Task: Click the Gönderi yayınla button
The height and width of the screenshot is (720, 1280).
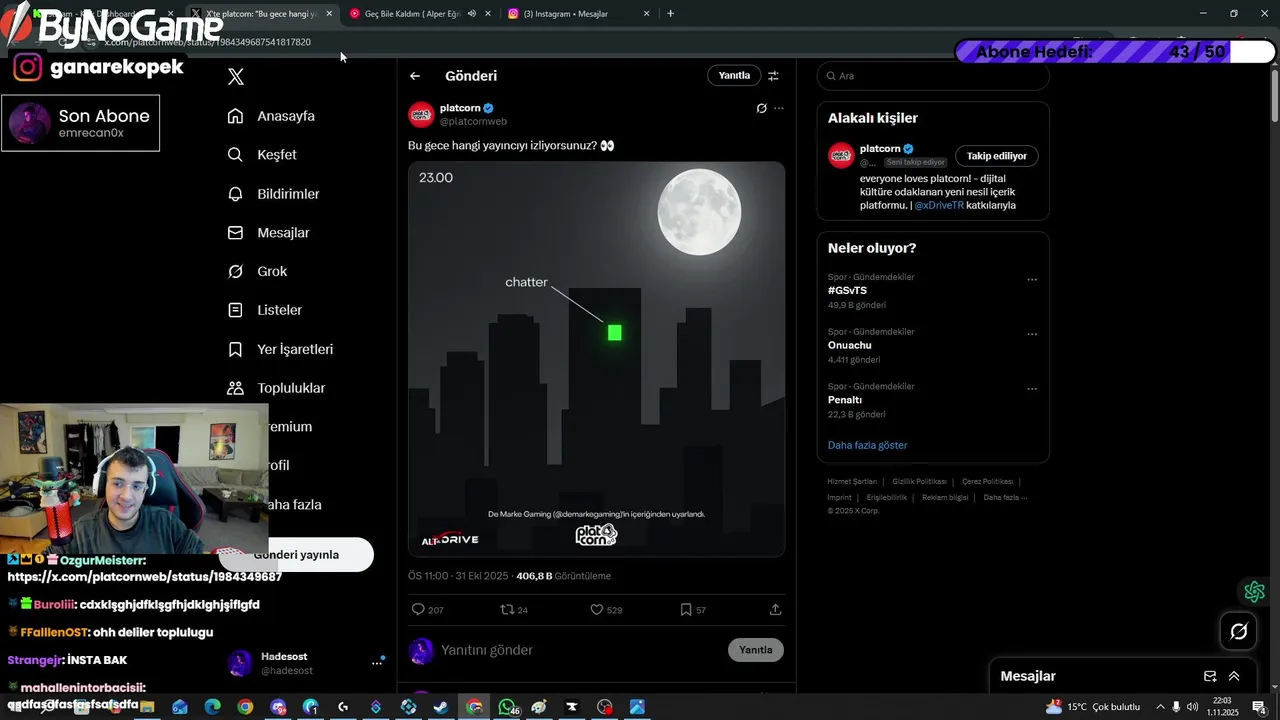Action: [296, 555]
